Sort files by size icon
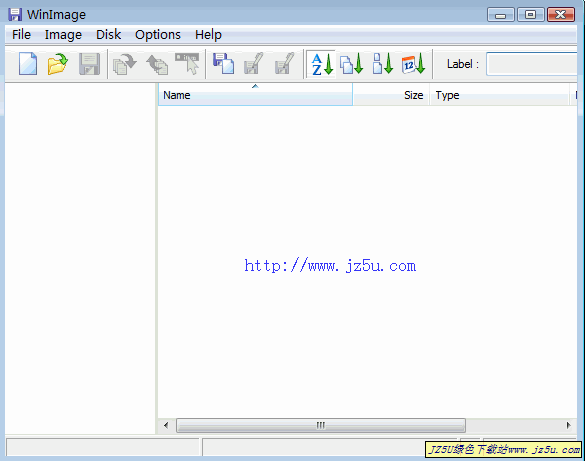 383,64
